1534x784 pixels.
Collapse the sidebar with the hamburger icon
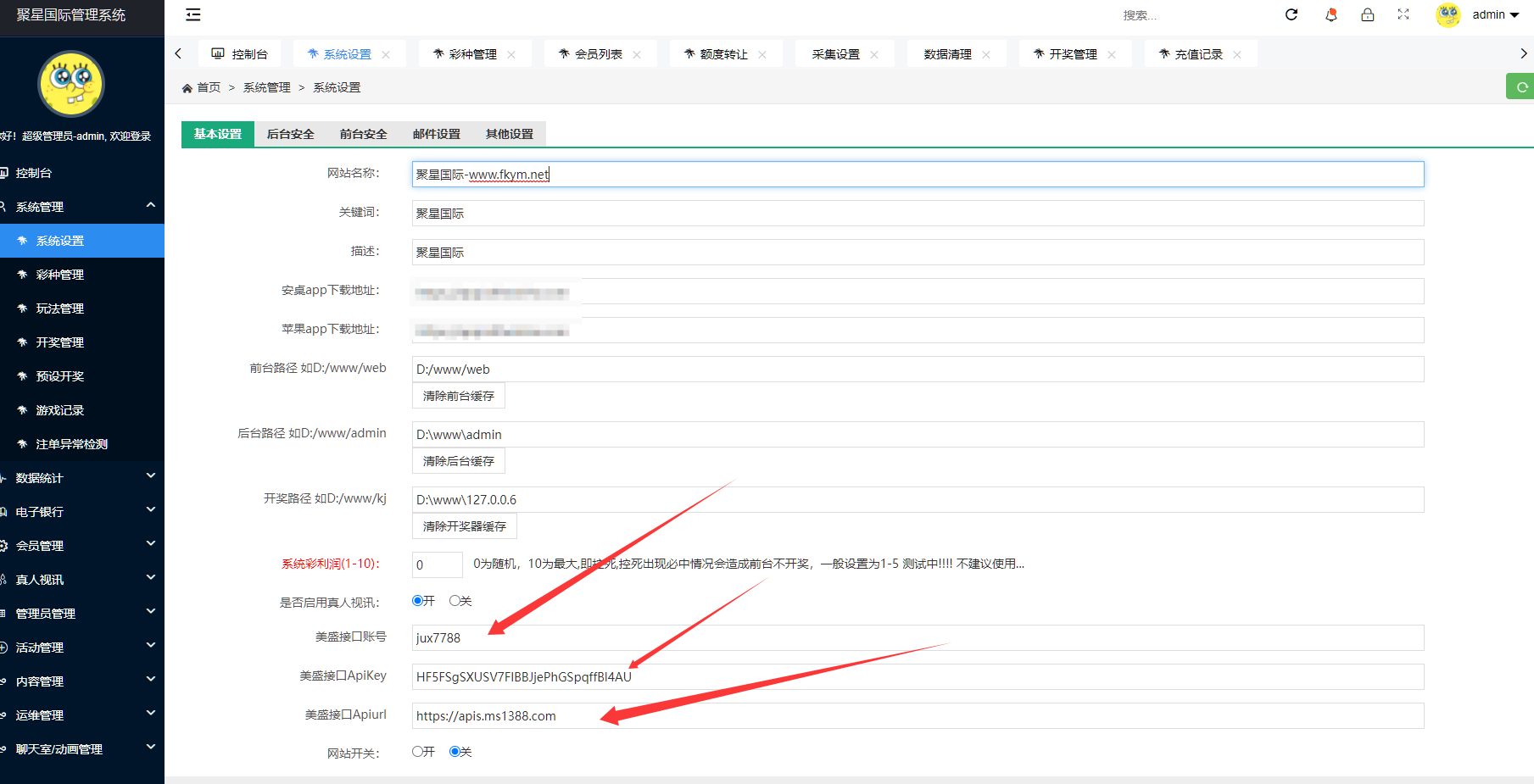click(192, 14)
